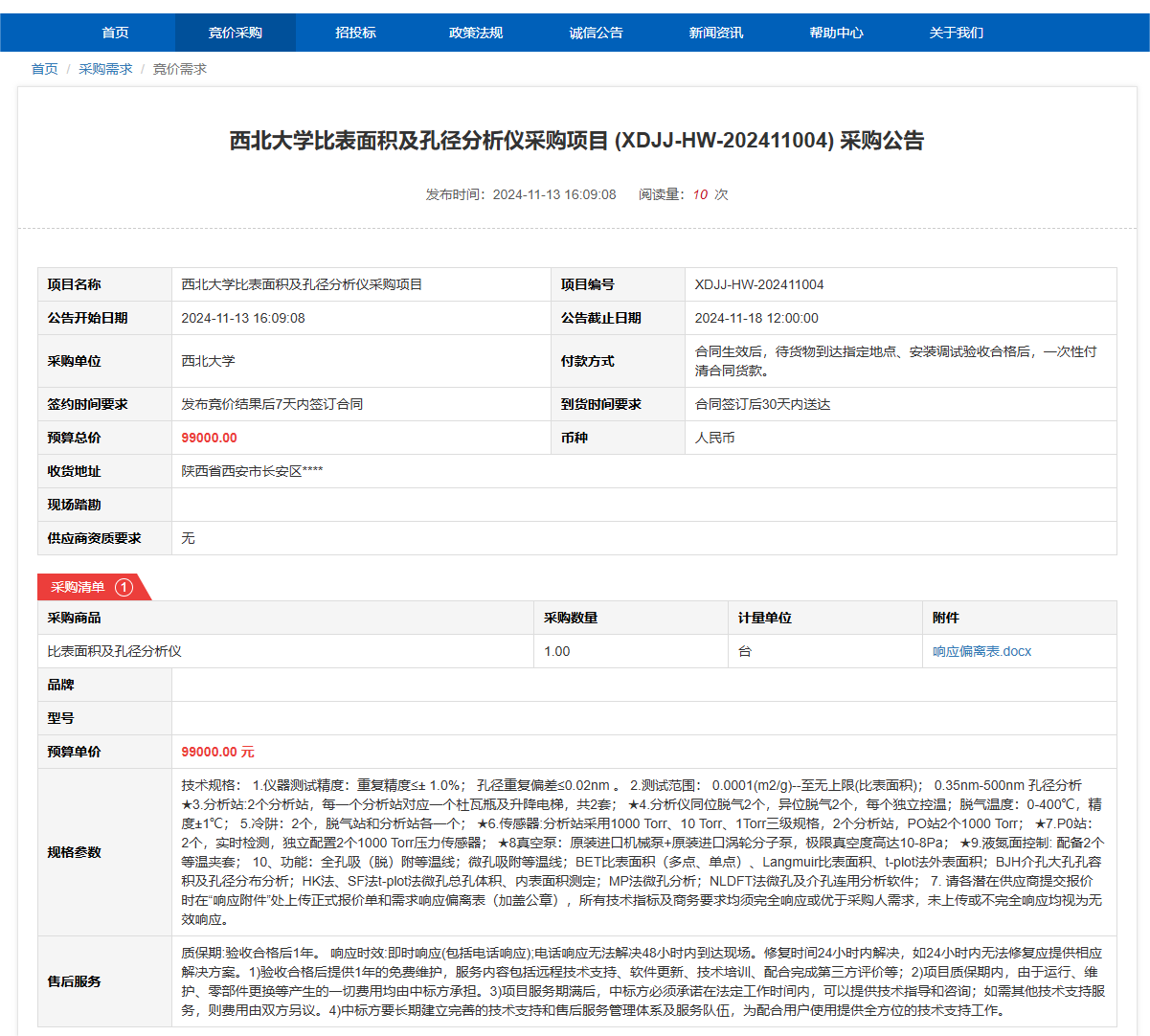Go to the 招投标 navigation section

pos(355,33)
